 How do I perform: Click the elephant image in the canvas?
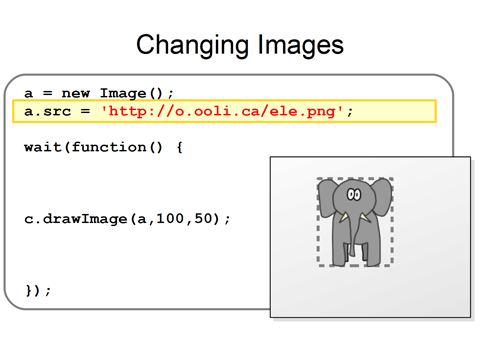(x=355, y=222)
